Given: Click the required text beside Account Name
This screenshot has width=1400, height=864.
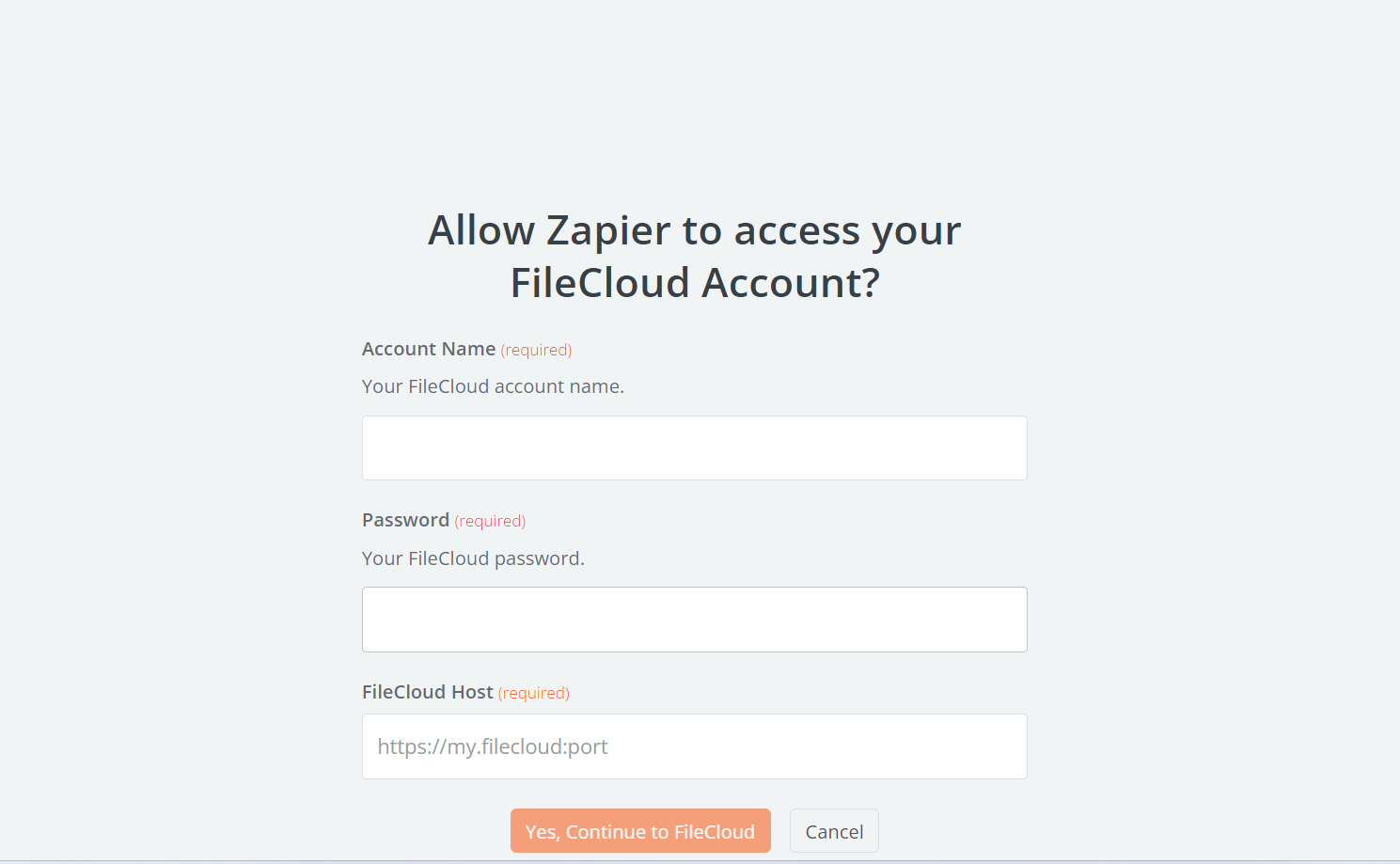Looking at the screenshot, I should (x=536, y=349).
